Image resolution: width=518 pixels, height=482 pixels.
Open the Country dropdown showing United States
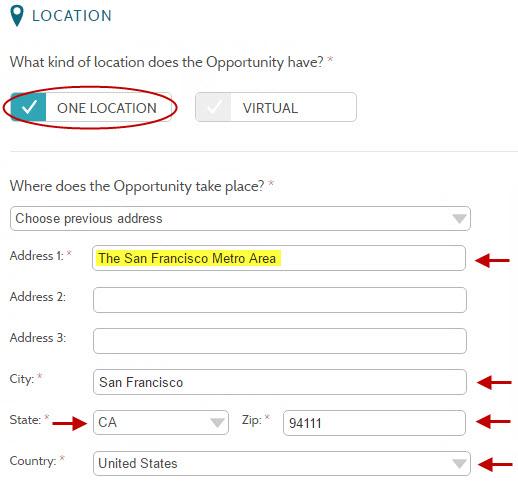pyautogui.click(x=282, y=464)
